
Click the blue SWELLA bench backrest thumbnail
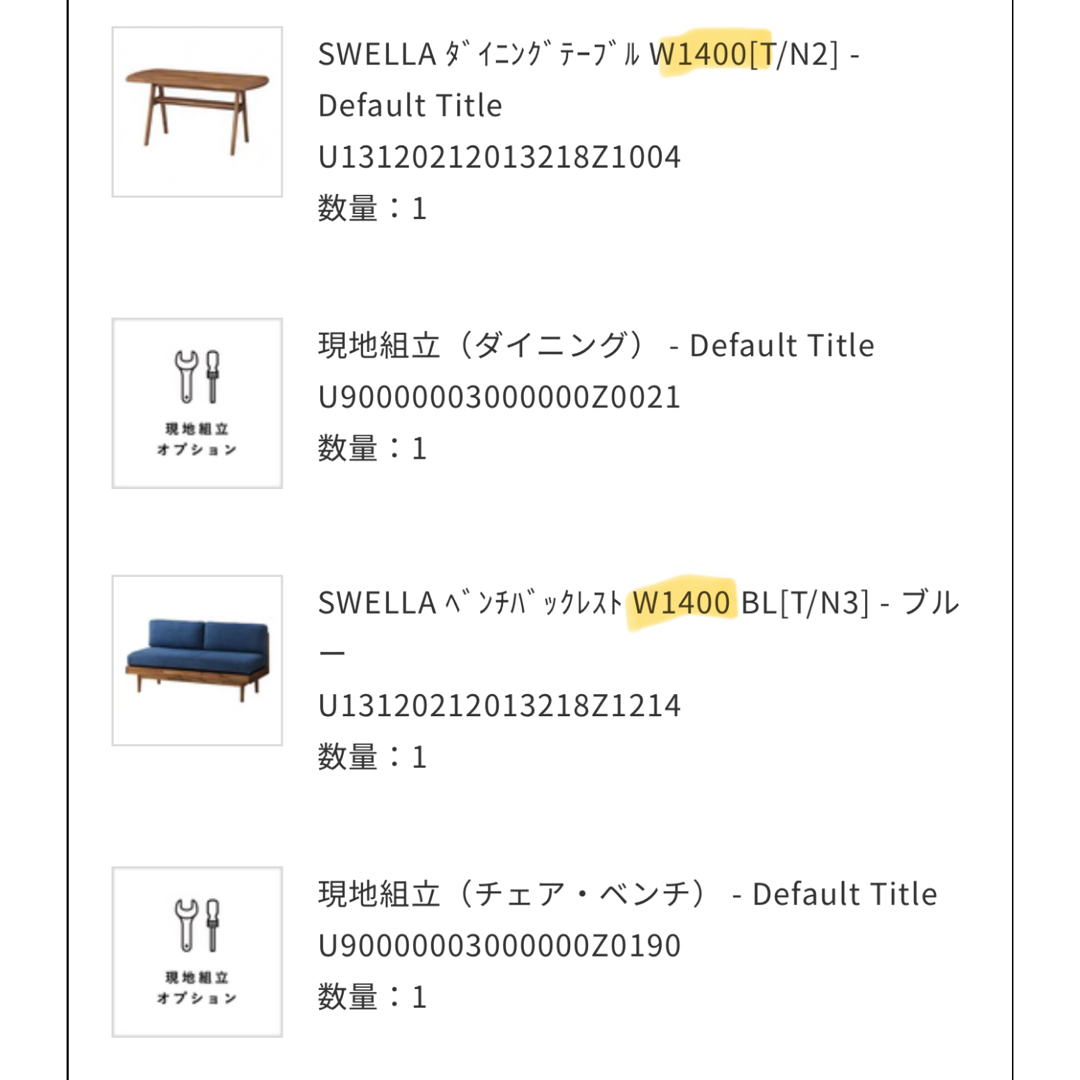(197, 660)
